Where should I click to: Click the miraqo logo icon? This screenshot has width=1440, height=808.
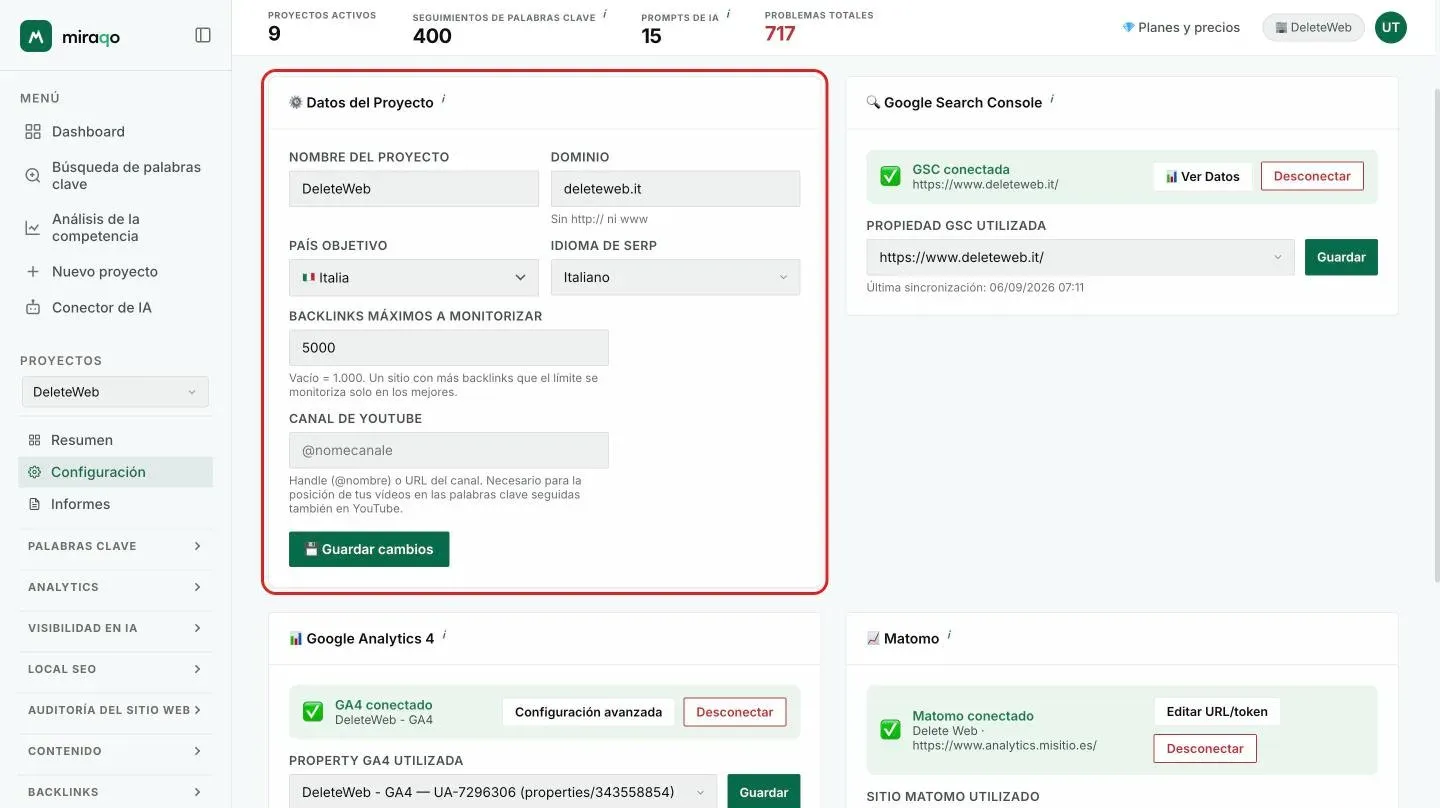pos(36,36)
